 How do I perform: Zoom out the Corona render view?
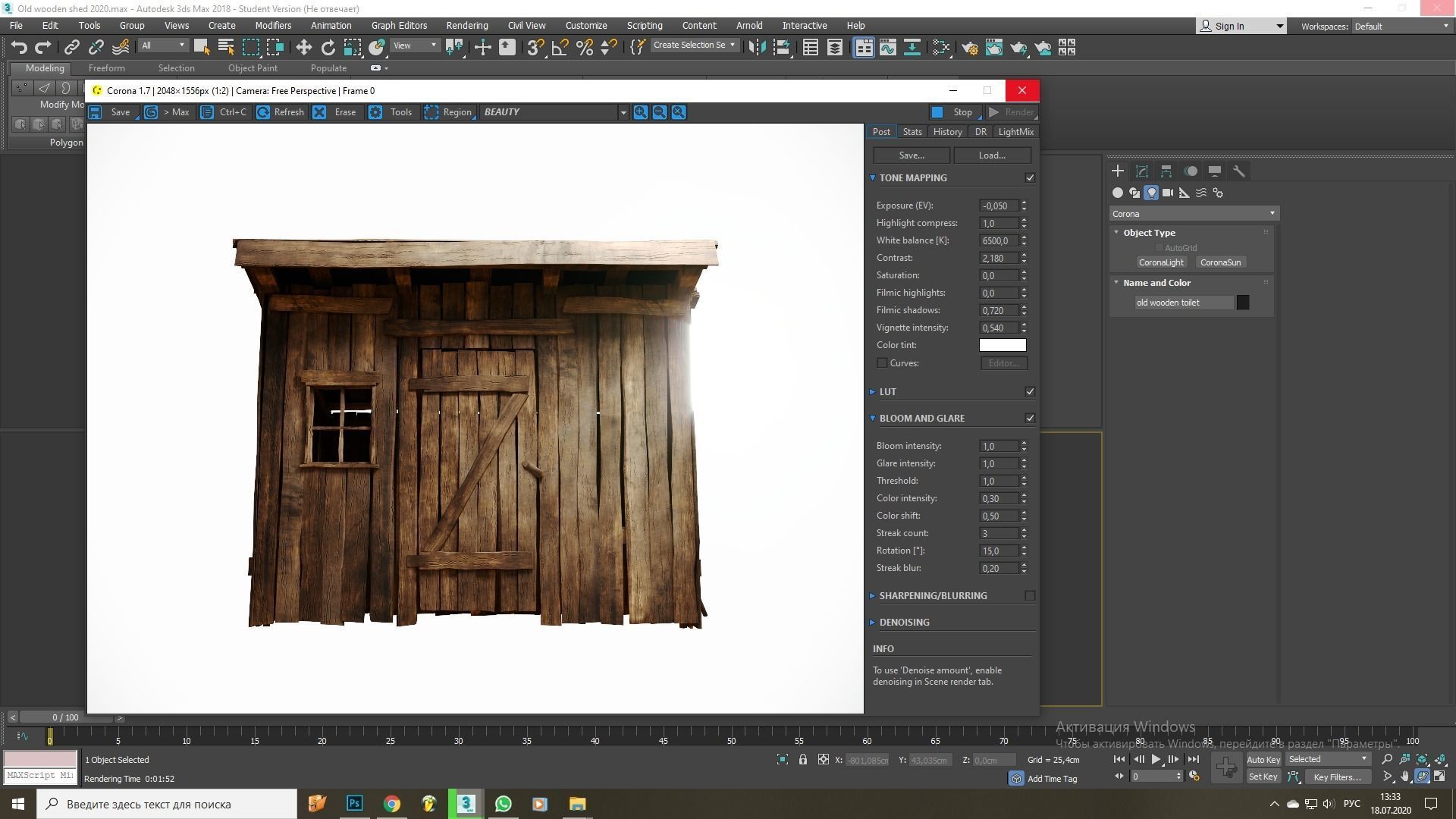pos(660,112)
